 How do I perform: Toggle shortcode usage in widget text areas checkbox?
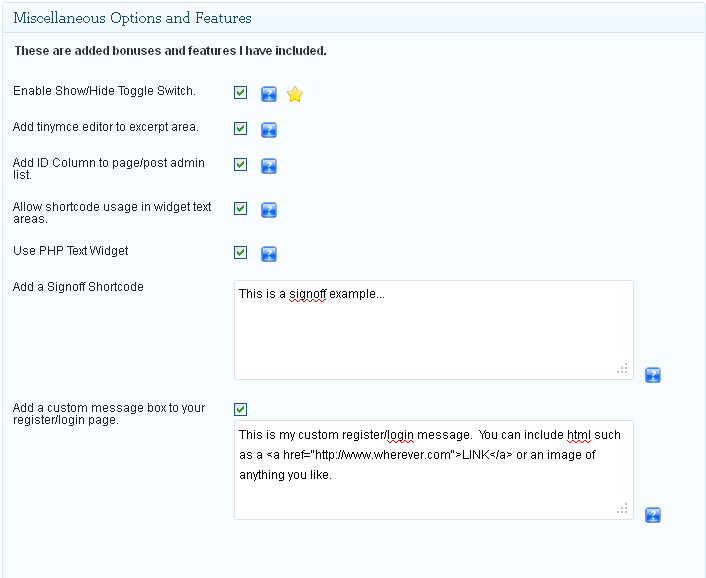[241, 209]
